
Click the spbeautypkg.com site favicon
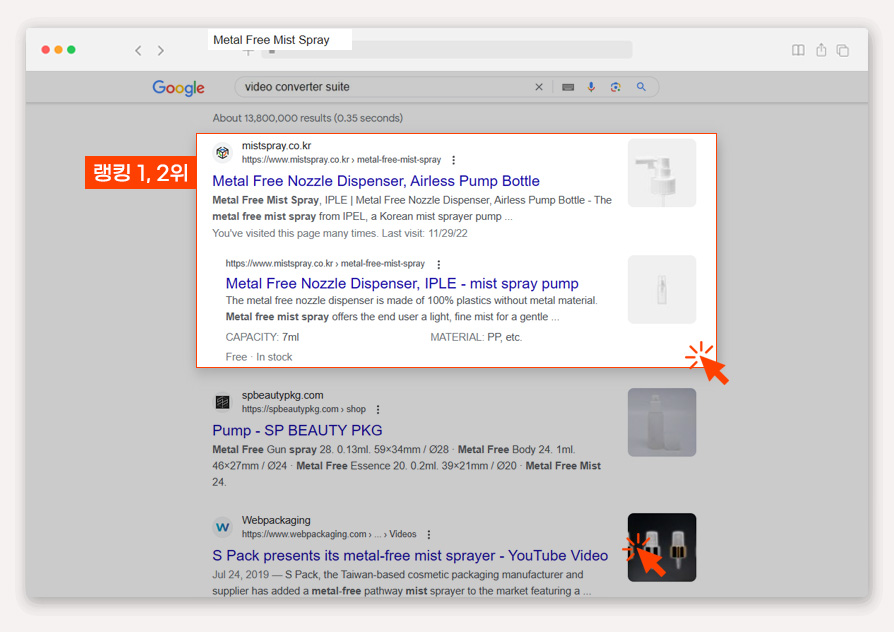222,402
